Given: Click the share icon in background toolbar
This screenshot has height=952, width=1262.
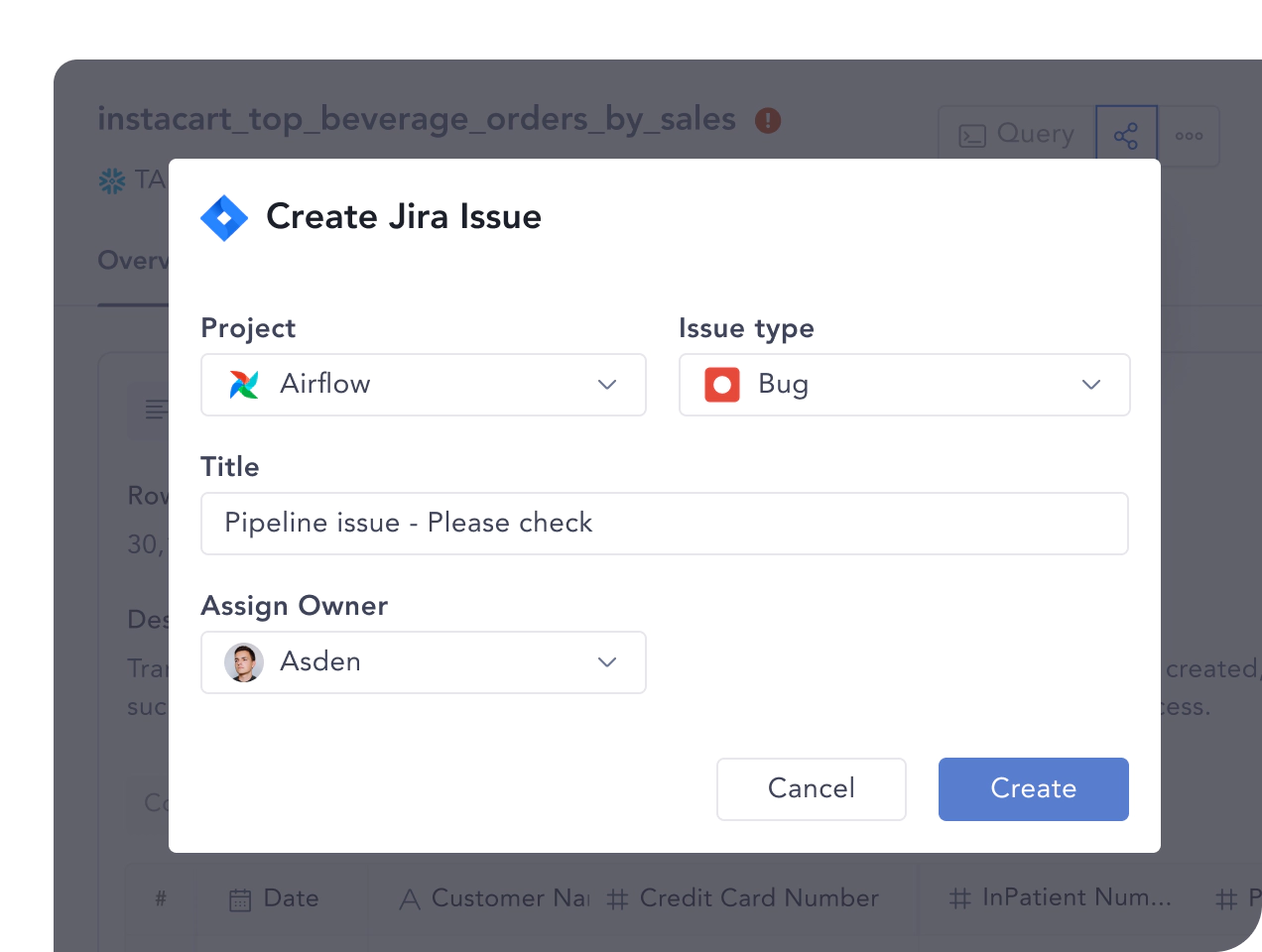Looking at the screenshot, I should (x=1126, y=136).
